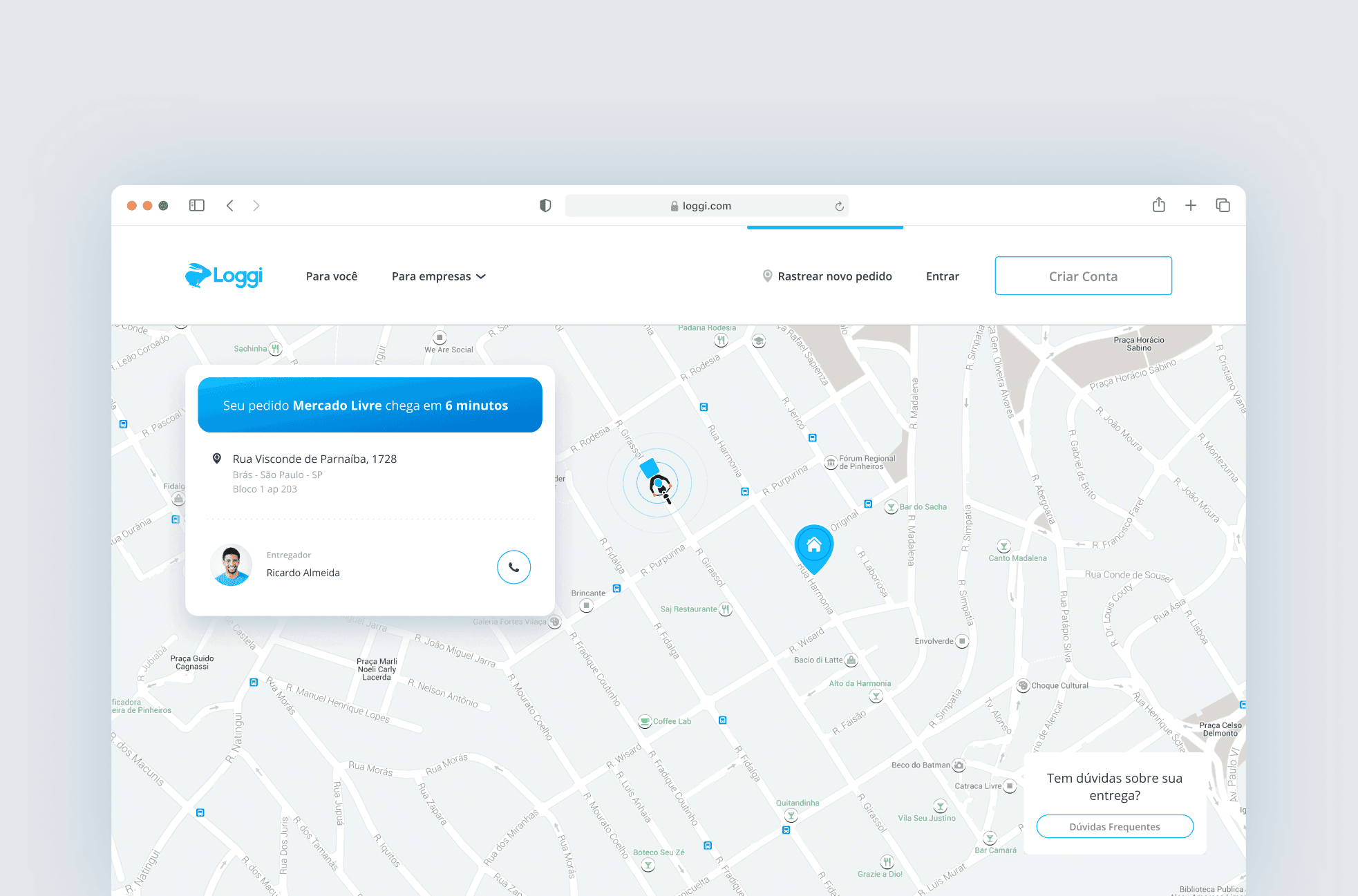Viewport: 1358px width, 896px height.
Task: Open Dúvidas Frequentes
Action: 1115,826
